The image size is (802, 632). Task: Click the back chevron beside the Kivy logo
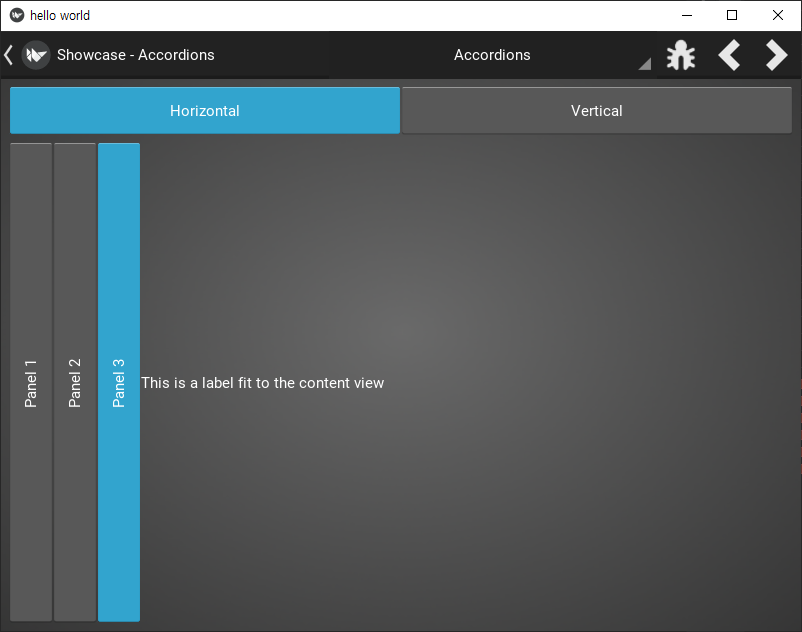tap(8, 55)
